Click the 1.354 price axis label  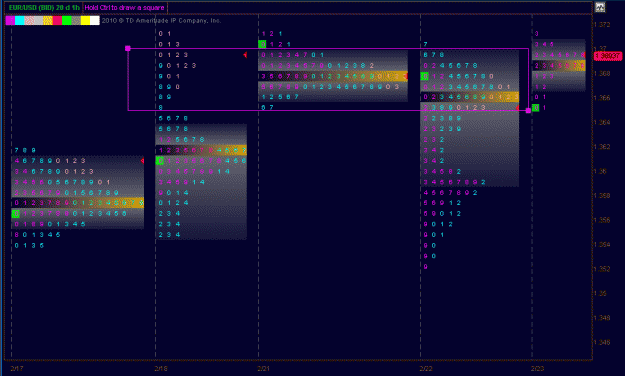(602, 244)
